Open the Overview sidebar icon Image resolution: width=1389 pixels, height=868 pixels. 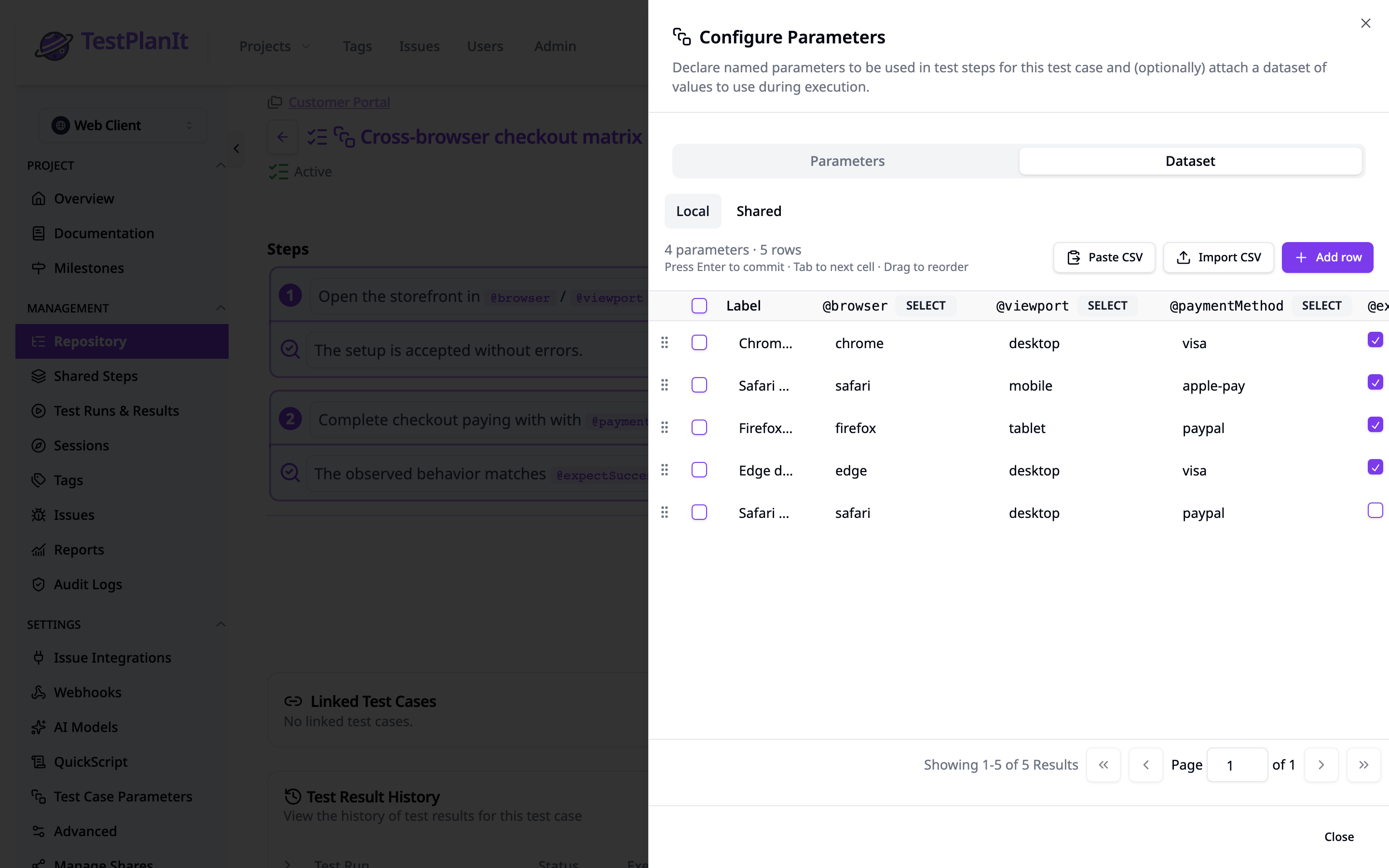[39, 199]
